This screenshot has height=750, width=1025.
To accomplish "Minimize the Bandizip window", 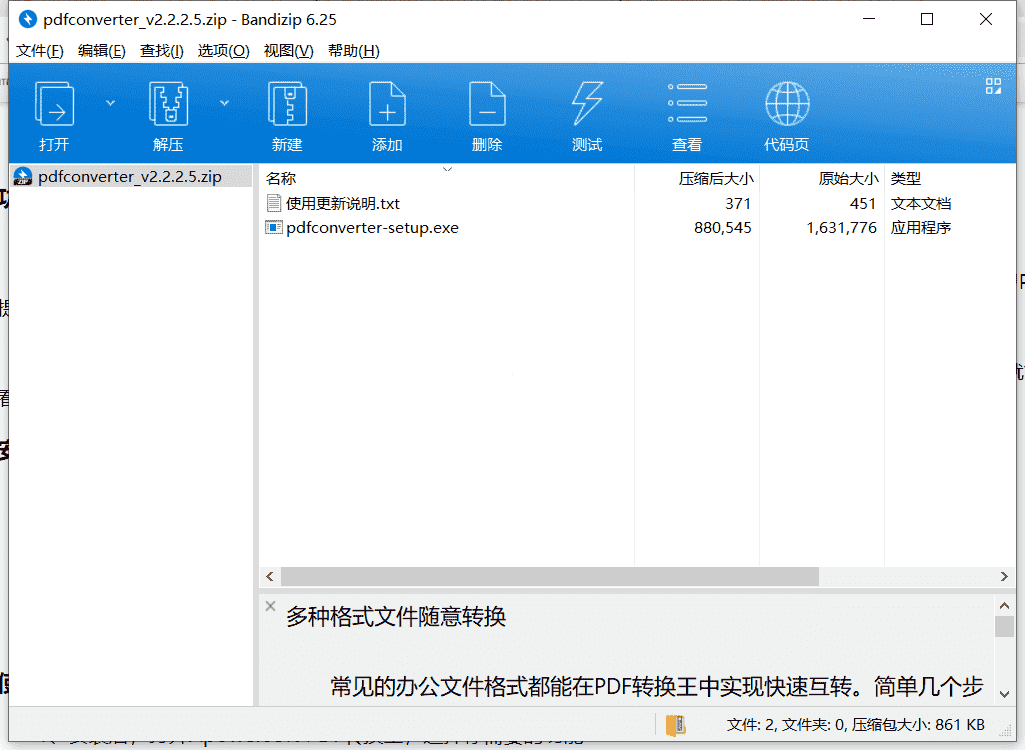I will pos(869,20).
